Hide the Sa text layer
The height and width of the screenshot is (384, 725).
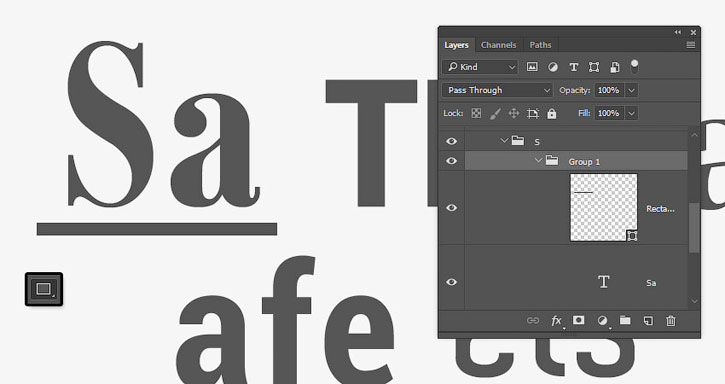(x=452, y=282)
